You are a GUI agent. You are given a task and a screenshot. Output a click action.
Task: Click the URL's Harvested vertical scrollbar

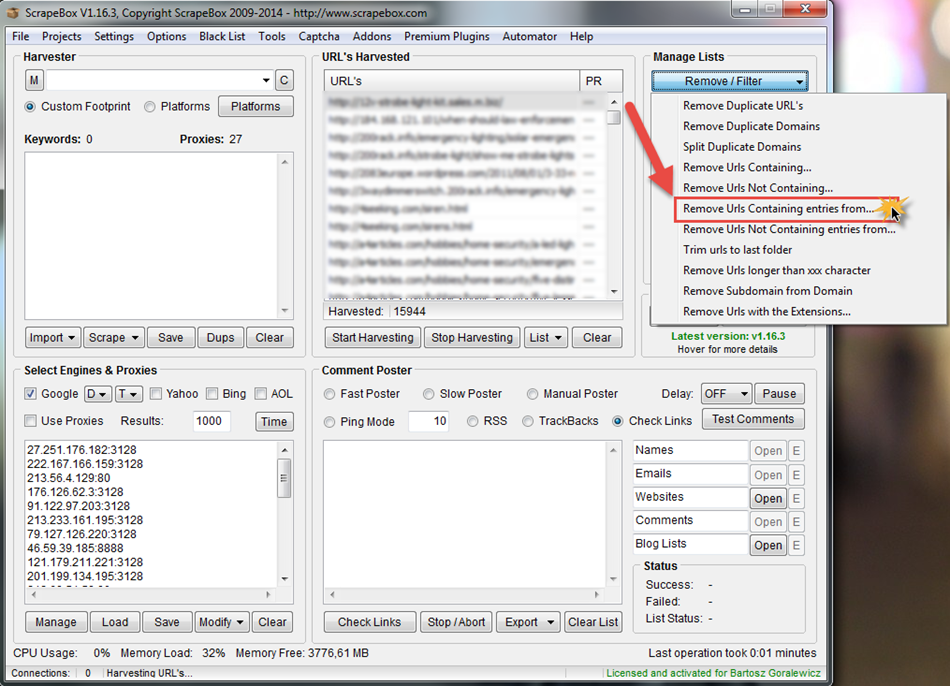[x=614, y=196]
